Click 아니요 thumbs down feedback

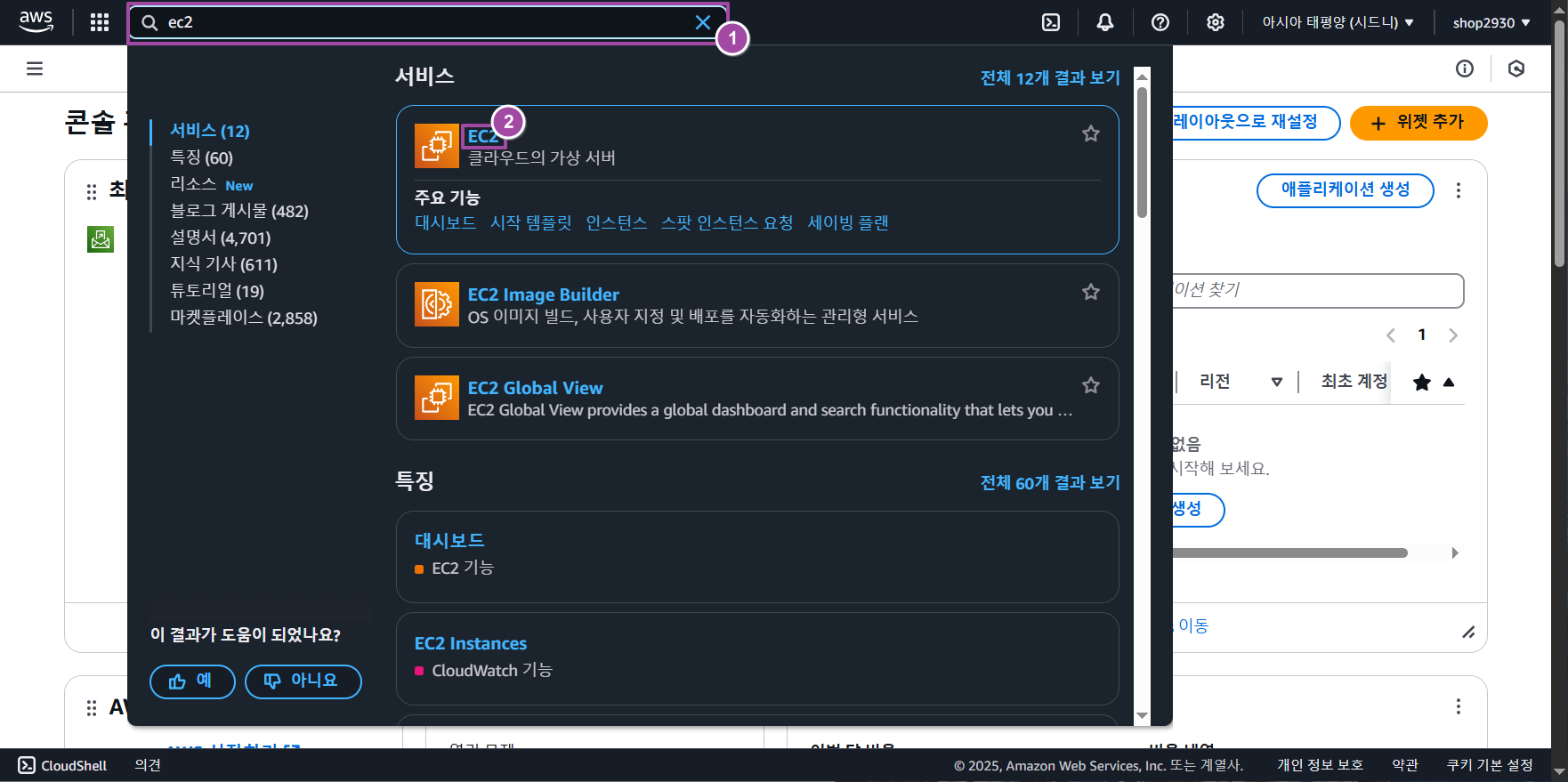pyautogui.click(x=303, y=681)
